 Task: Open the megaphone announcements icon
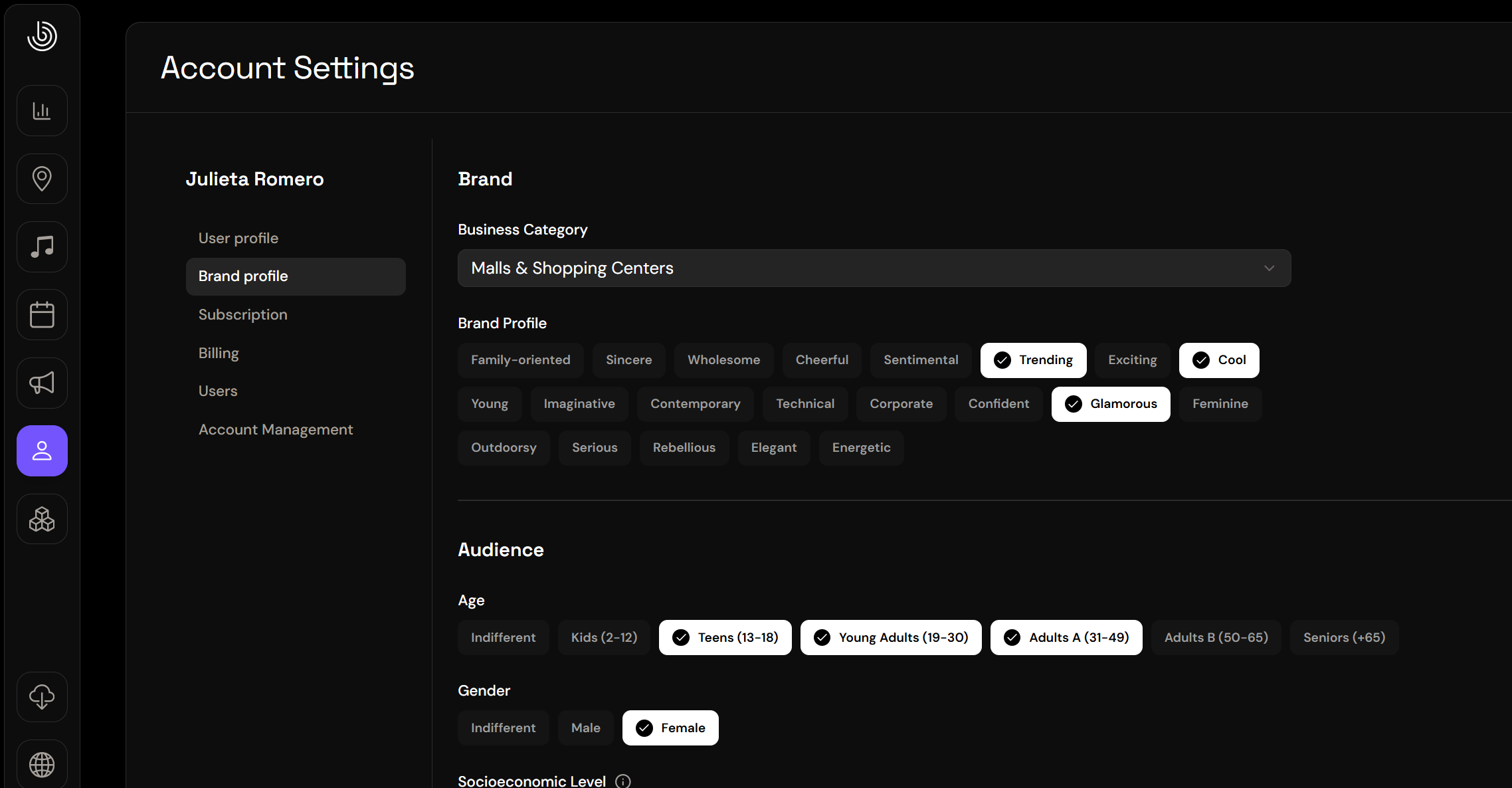pos(42,383)
